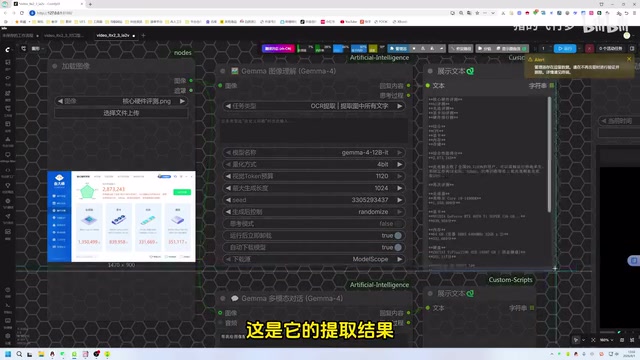Image resolution: width=640 pixels, height=360 pixels.
Task: Click the blue floating button at right edge
Action: 634,260
